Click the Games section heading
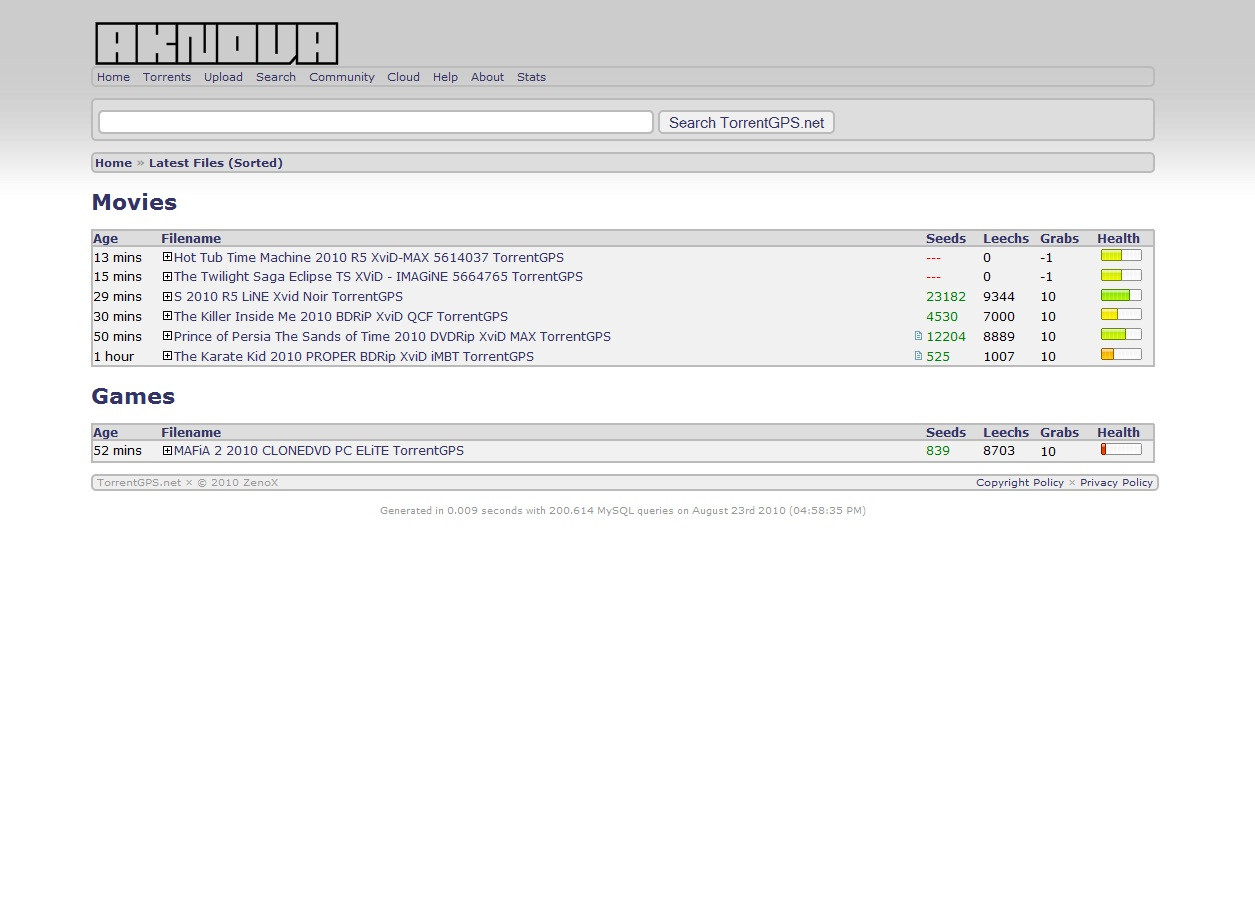 133,396
